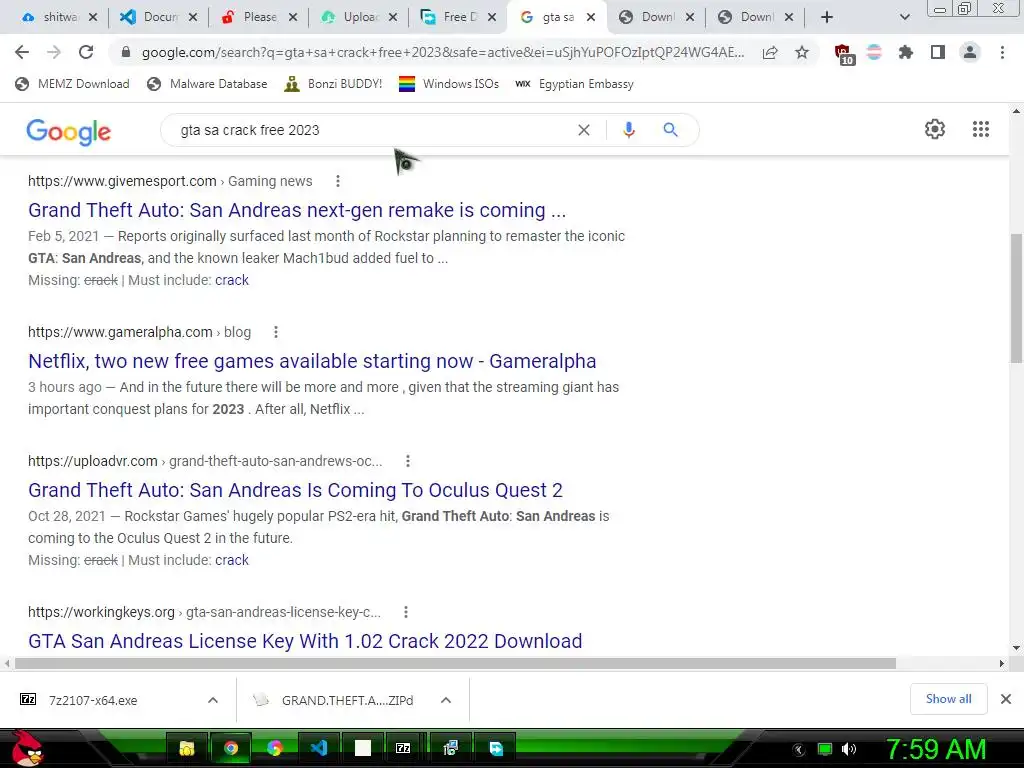Open the tab search dropdown arrow
This screenshot has height=768, width=1024.
coord(904,17)
